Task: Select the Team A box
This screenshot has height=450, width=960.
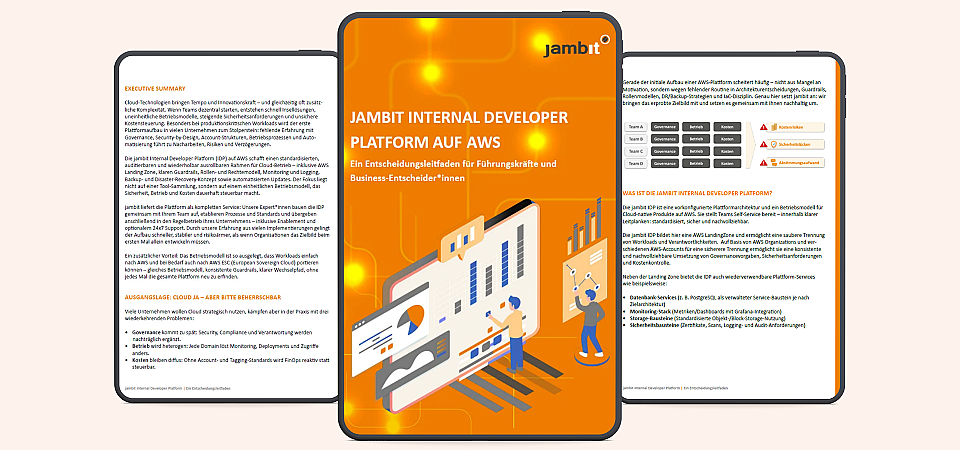Action: pyautogui.click(x=636, y=127)
